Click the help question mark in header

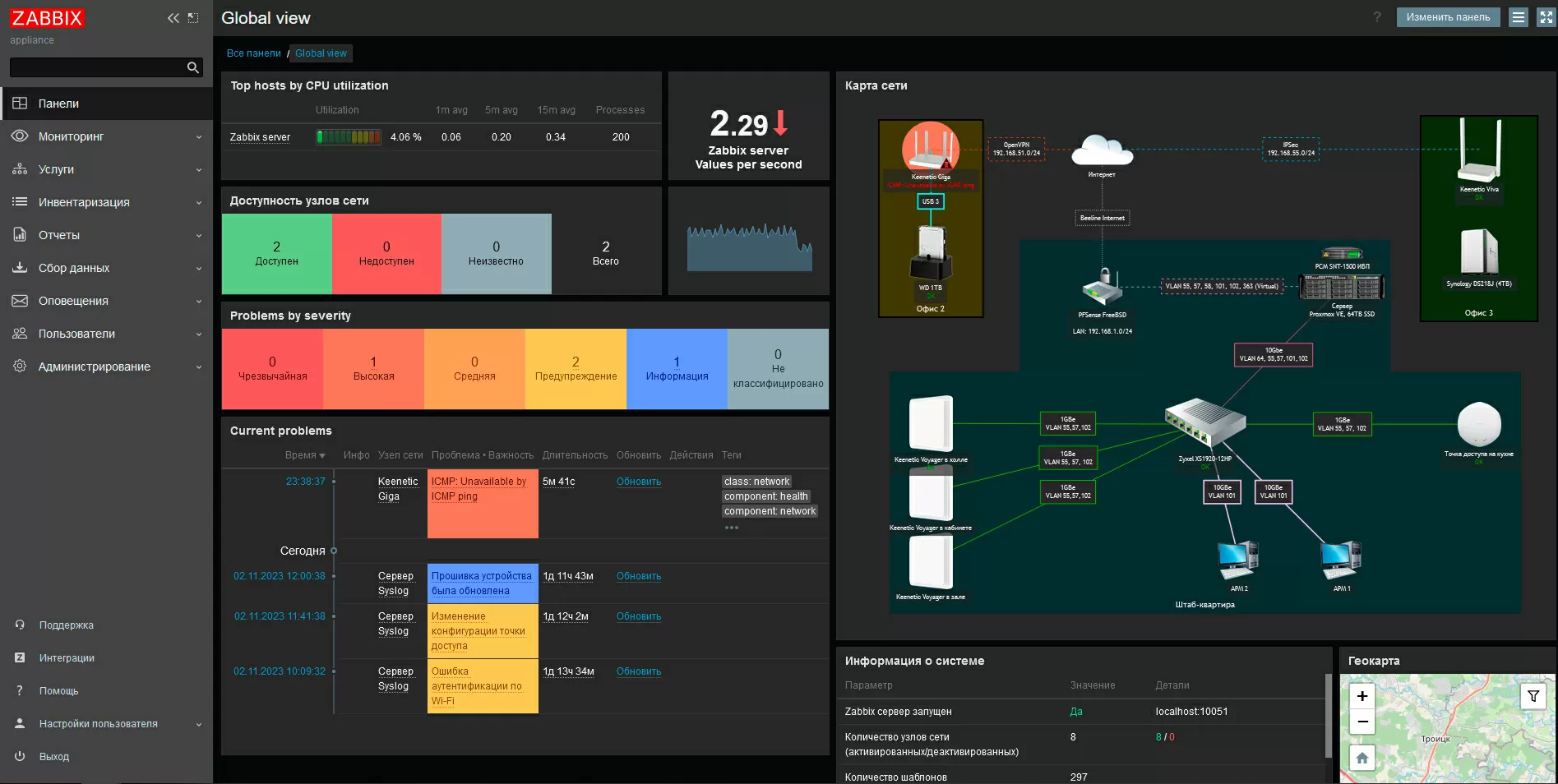point(1377,17)
